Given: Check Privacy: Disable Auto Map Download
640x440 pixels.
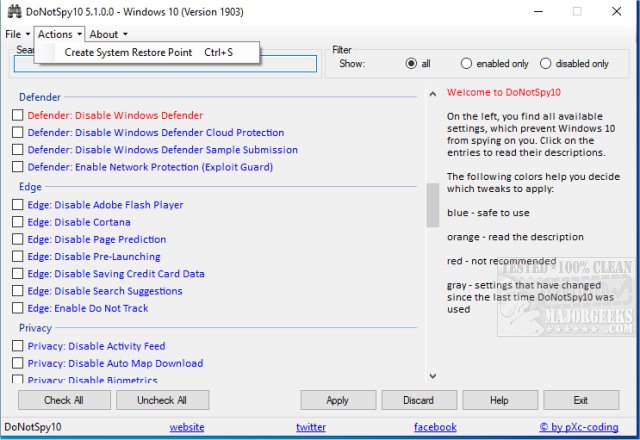Looking at the screenshot, I should point(18,363).
